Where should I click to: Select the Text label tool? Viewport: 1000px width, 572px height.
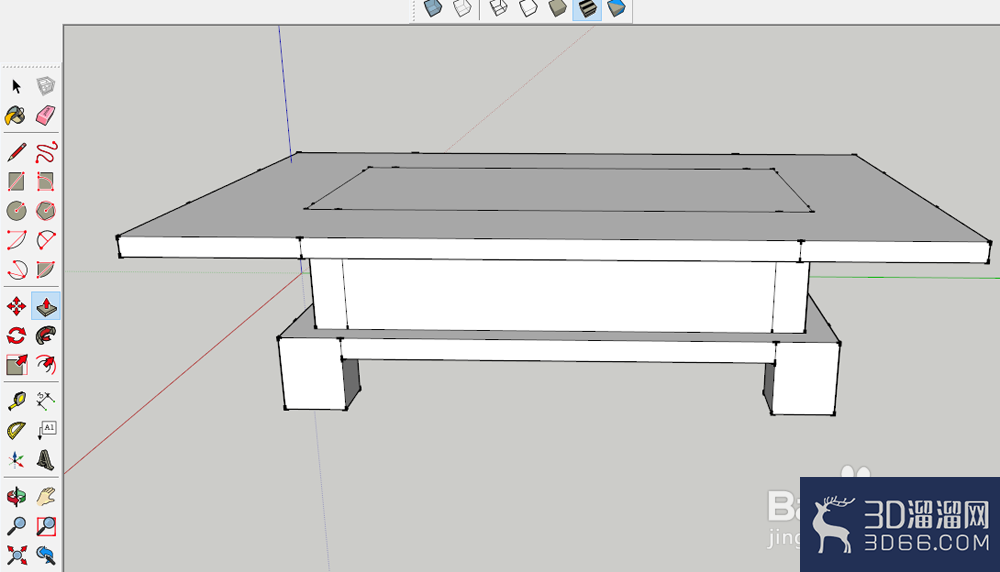coord(46,430)
